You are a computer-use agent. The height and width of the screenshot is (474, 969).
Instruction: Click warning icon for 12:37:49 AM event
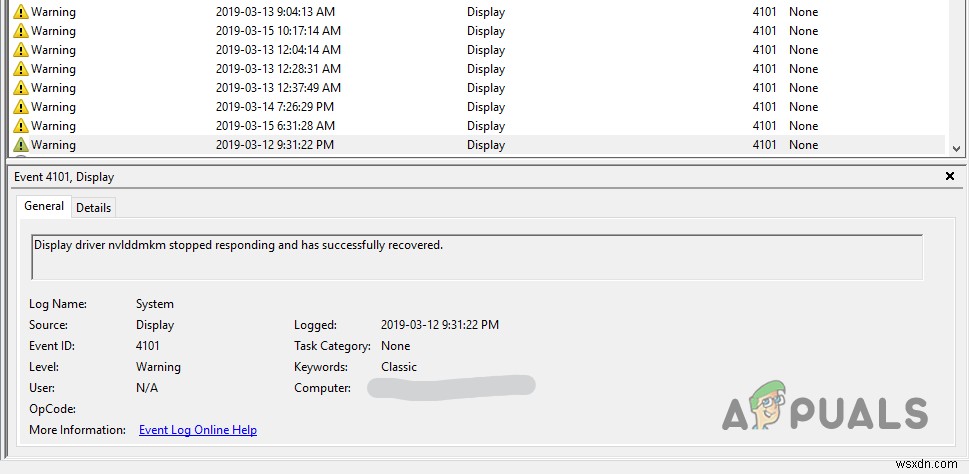tap(21, 88)
